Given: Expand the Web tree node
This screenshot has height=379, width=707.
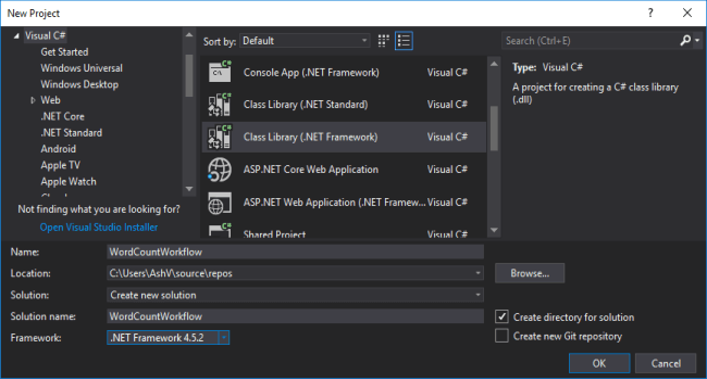Looking at the screenshot, I should pos(32,100).
